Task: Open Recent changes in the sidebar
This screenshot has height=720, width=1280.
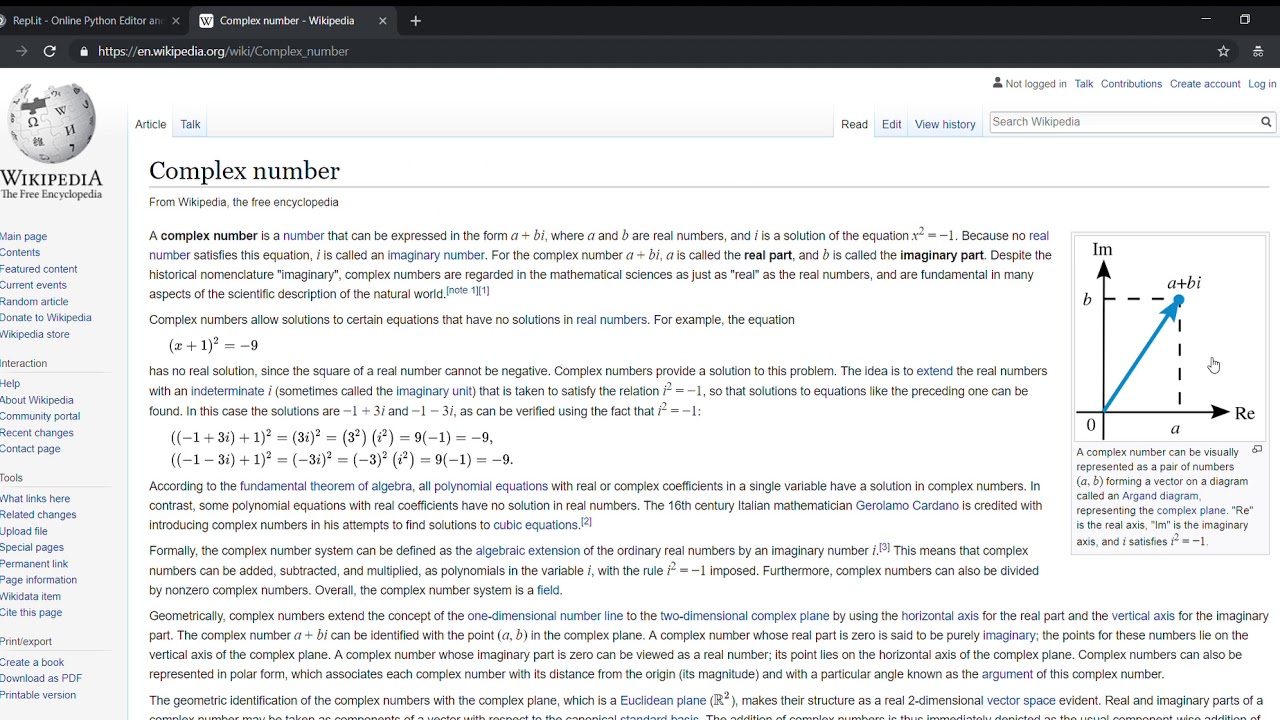Action: click(x=37, y=433)
